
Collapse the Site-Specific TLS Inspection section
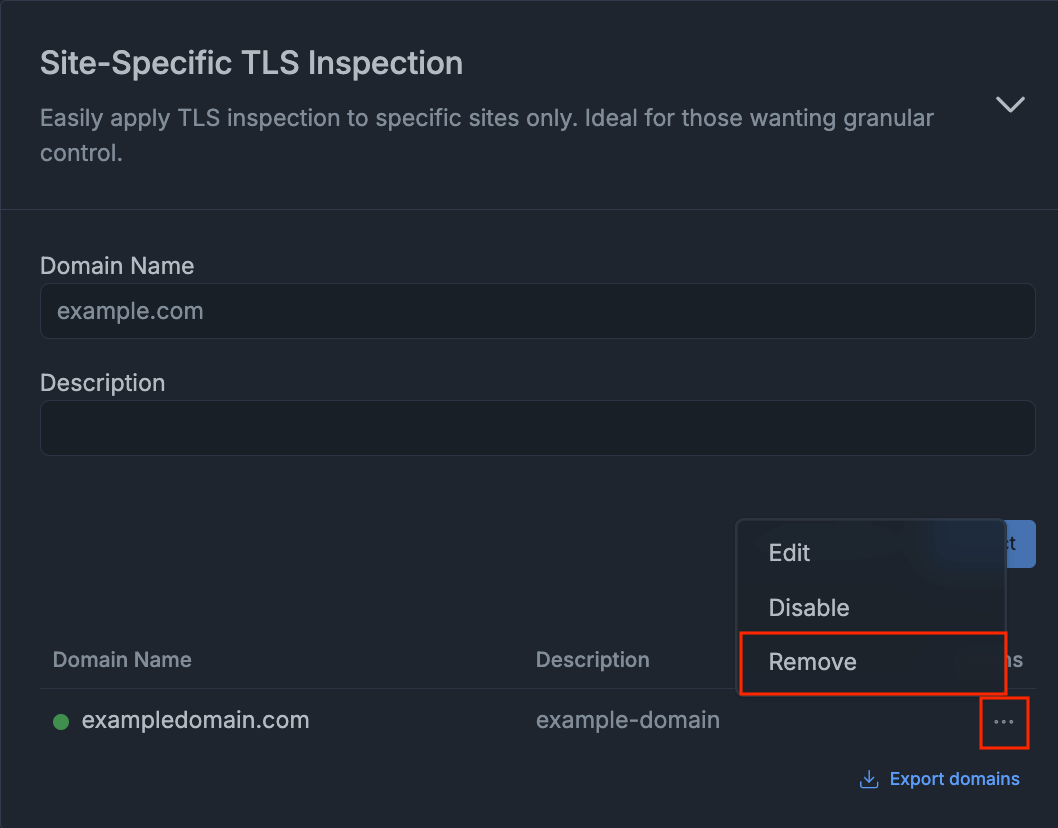click(x=1010, y=104)
